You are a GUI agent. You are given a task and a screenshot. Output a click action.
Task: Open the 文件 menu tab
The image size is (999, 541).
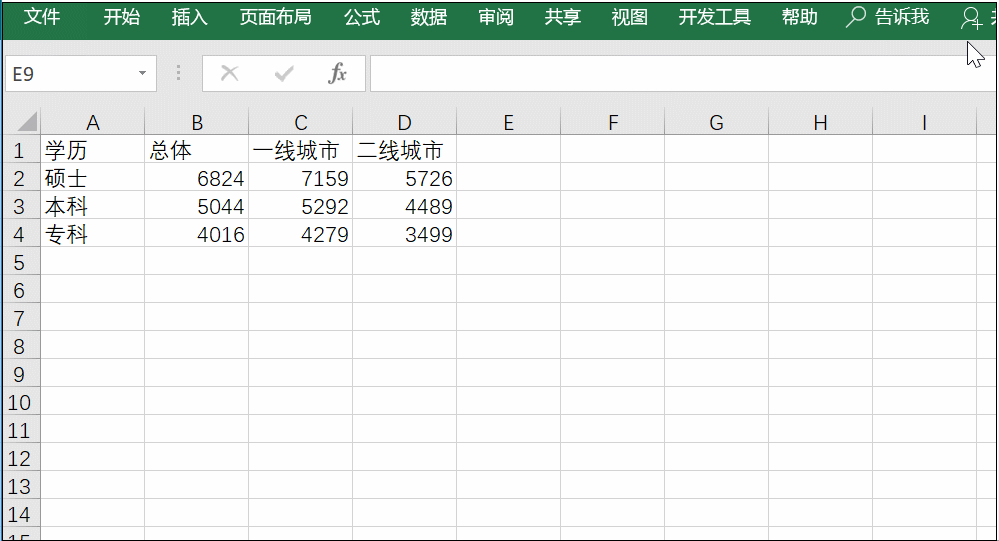[42, 17]
